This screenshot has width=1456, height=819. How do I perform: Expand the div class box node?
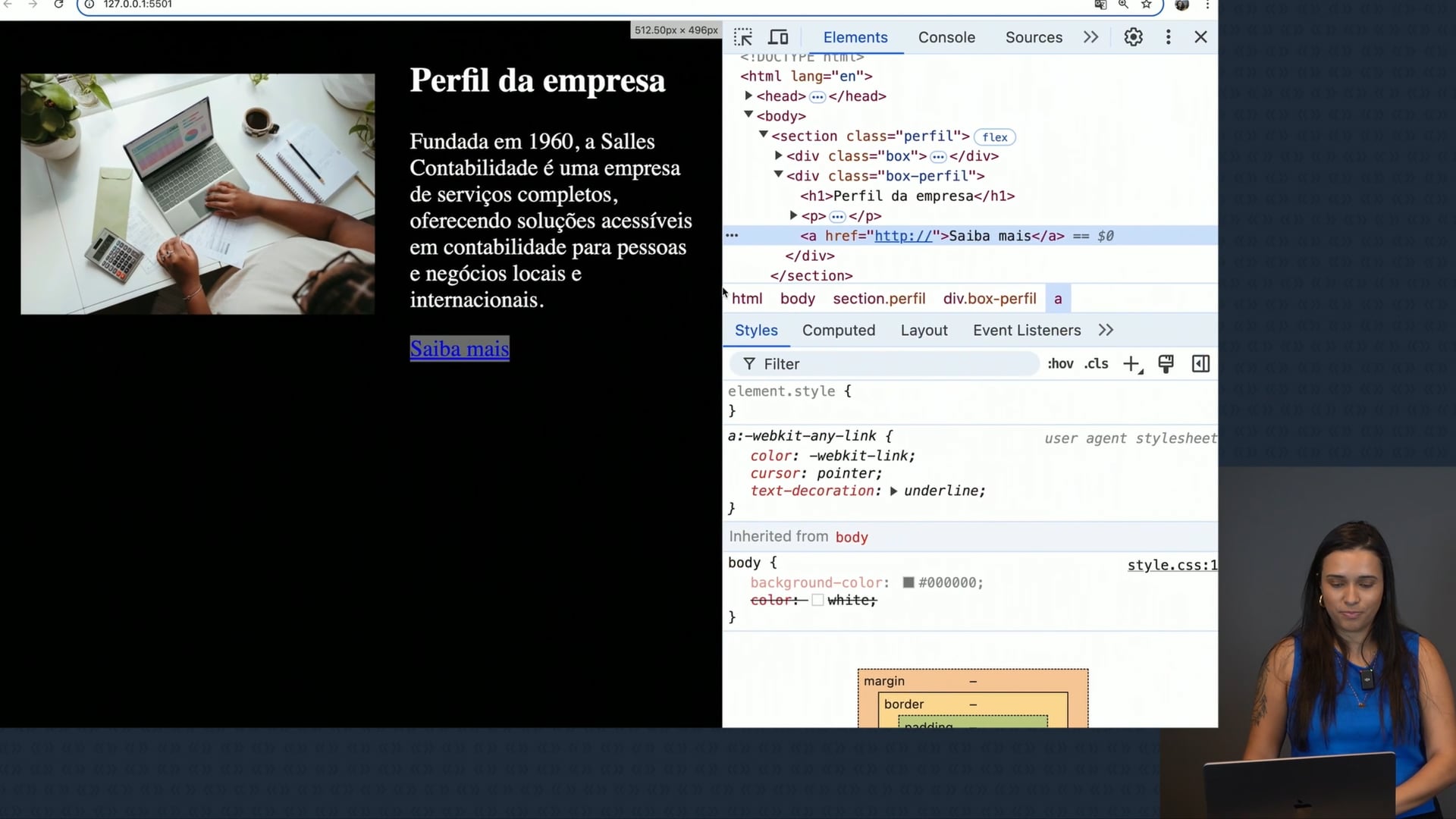click(x=778, y=155)
